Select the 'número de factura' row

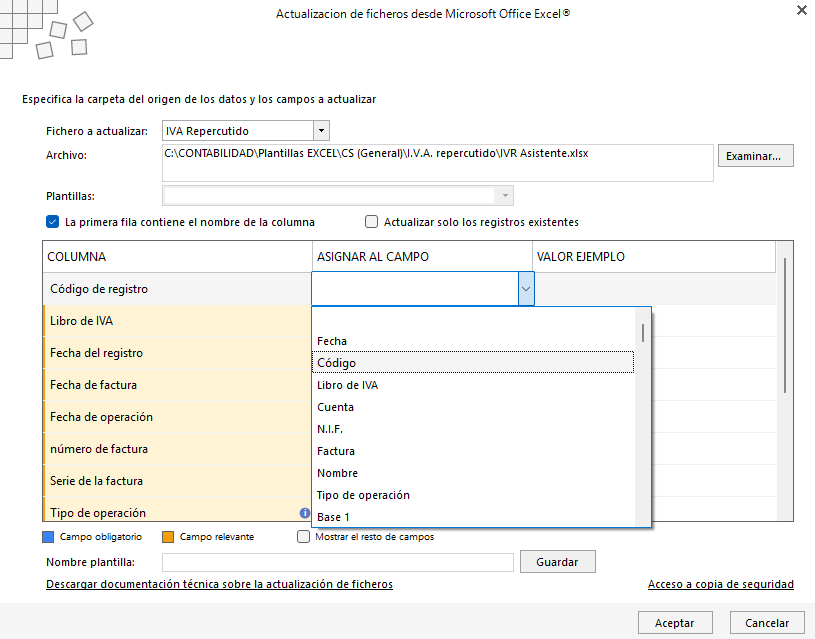pyautogui.click(x=177, y=449)
